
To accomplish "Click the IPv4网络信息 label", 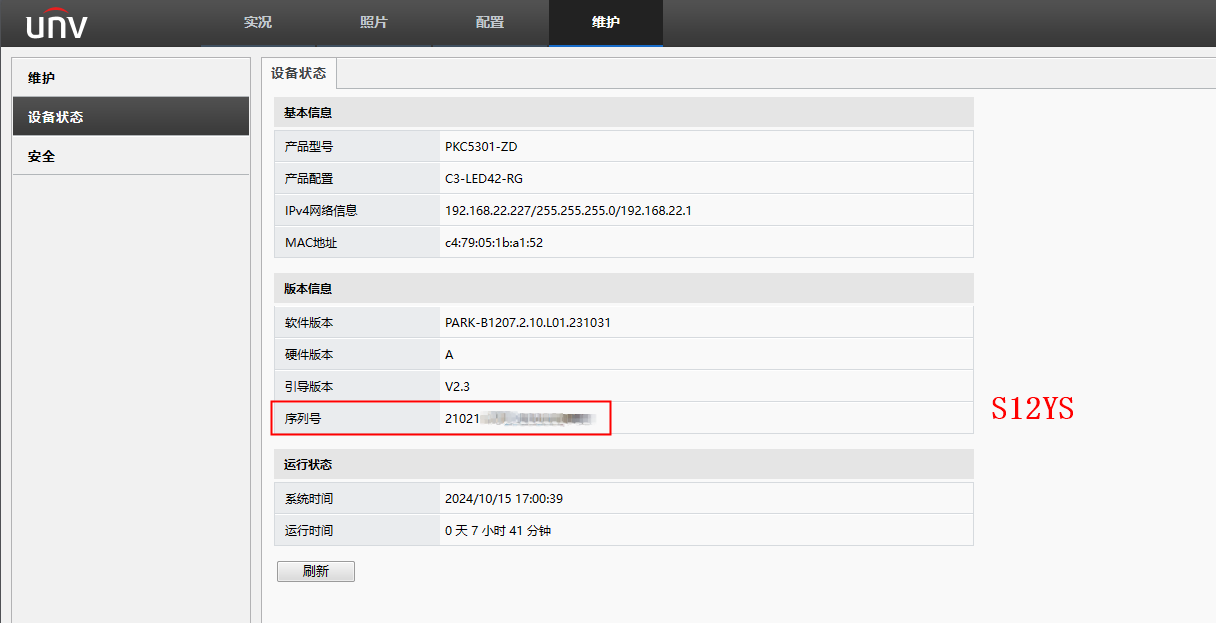I will coord(321,210).
